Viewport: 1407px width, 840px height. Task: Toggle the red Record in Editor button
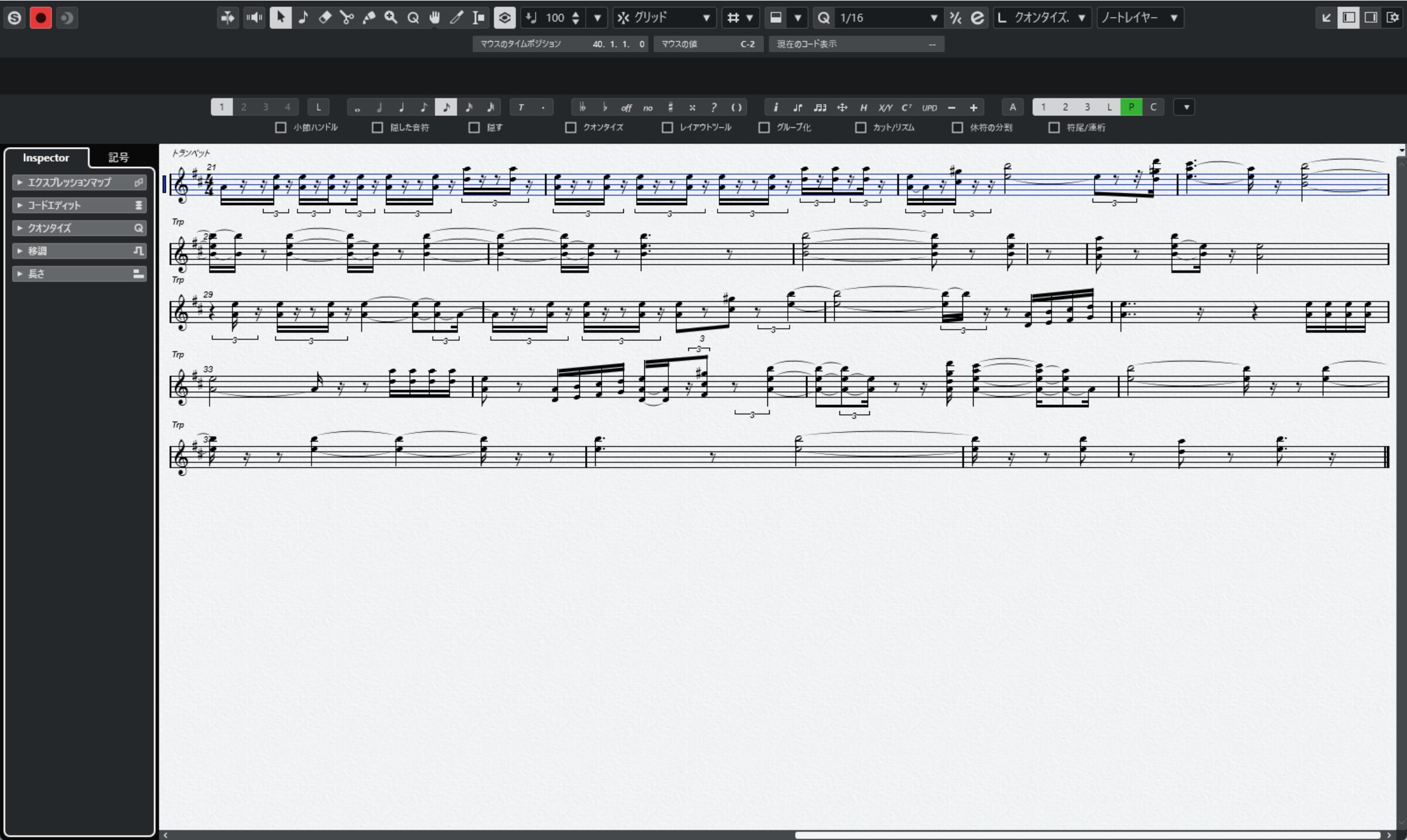click(40, 18)
